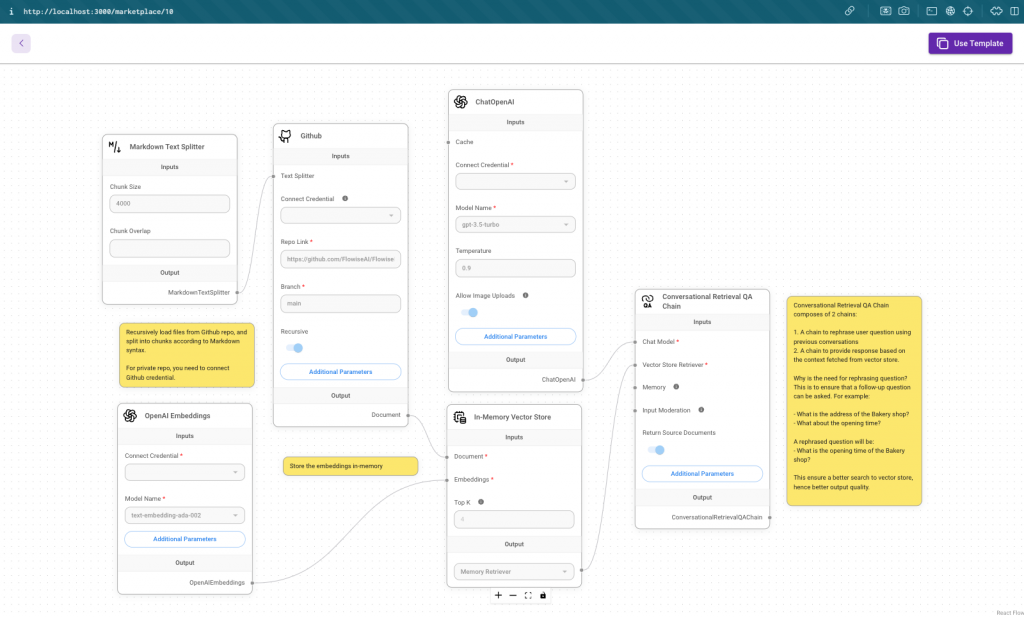
Task: Click the Conversational Retrieval QA Chain explanation note
Action: 854,400
